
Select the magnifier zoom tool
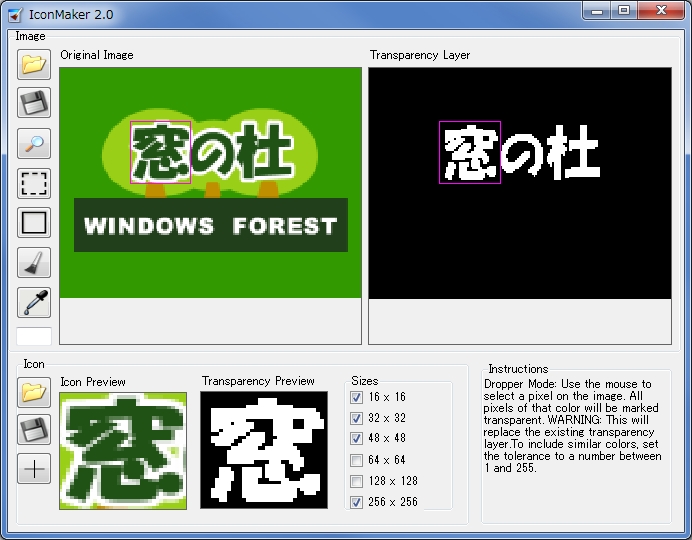[x=34, y=143]
